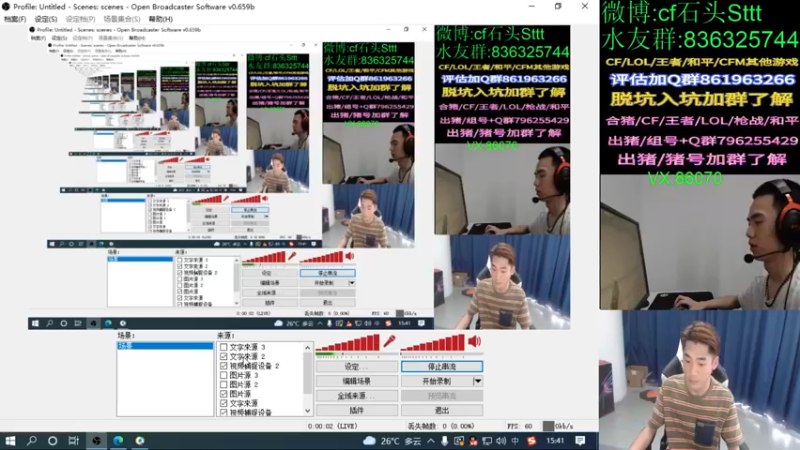Image resolution: width=800 pixels, height=450 pixels.
Task: Open the 场景集合(S) menu
Action: 121,19
